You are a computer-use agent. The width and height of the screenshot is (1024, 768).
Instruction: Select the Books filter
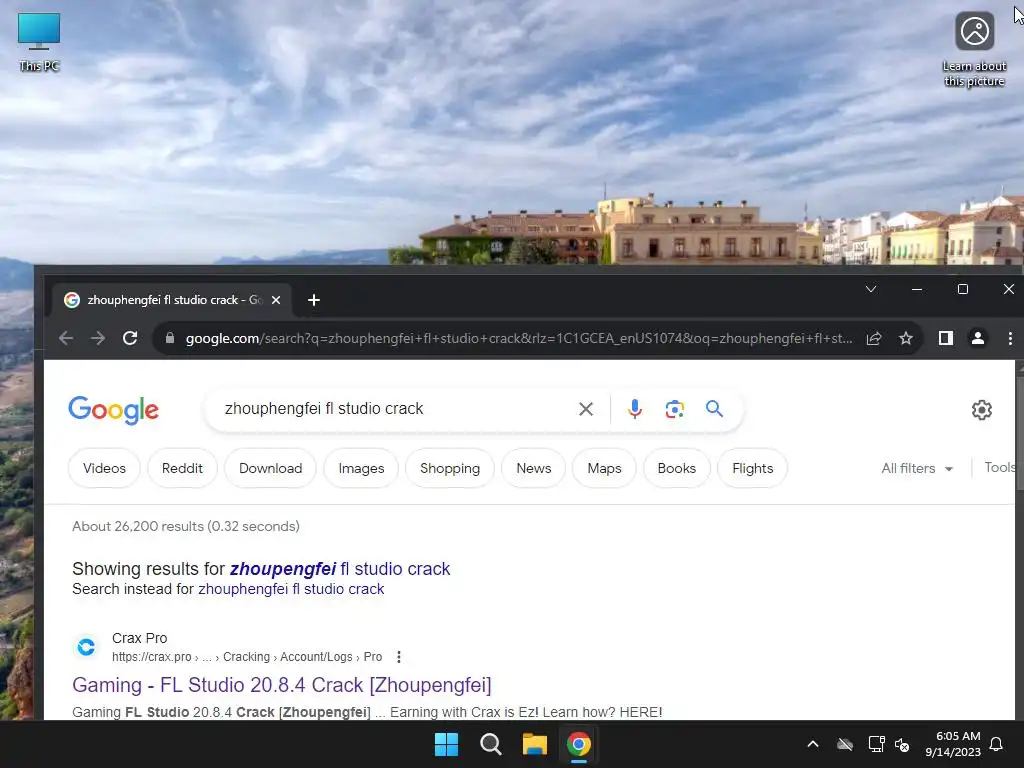point(677,468)
